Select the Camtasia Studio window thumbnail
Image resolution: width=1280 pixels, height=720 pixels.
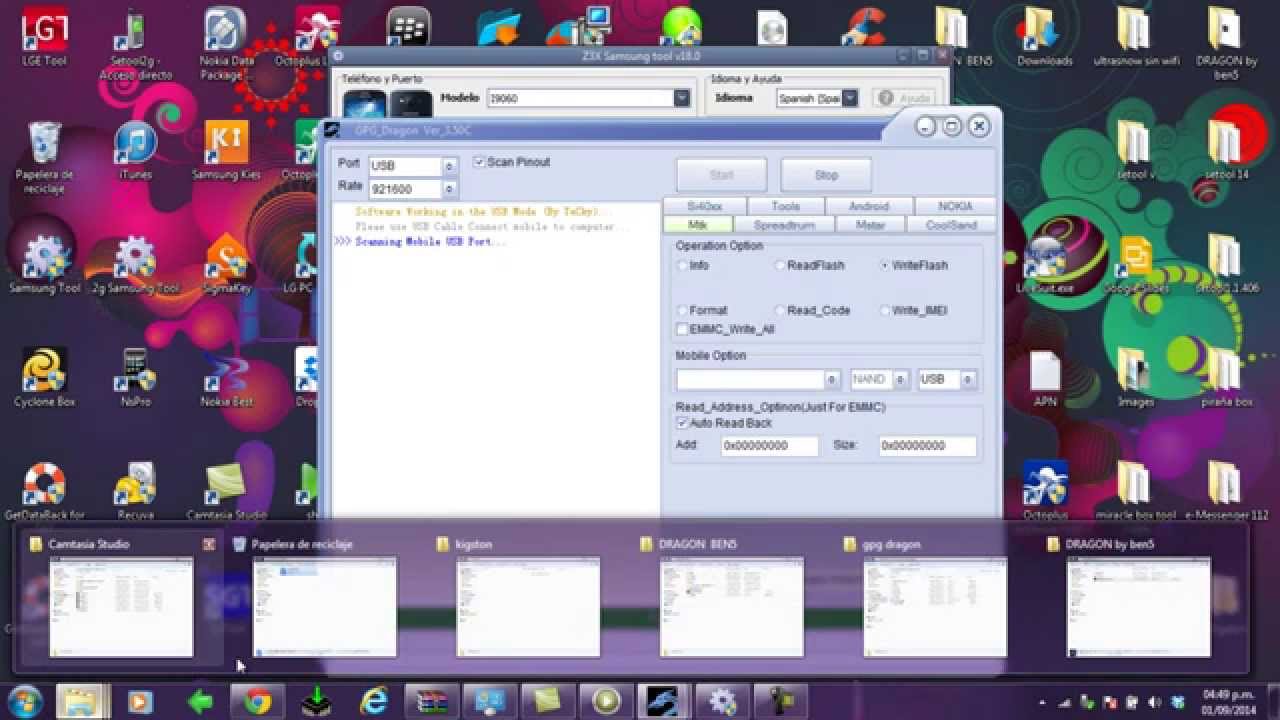tap(122, 607)
